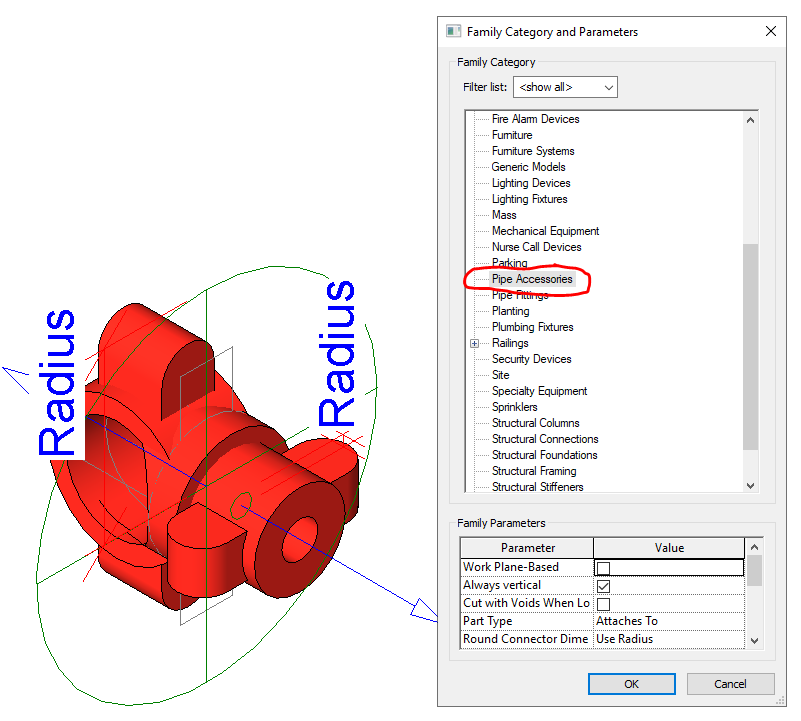Screen dimensions: 801x721
Task: Select Nurse Call Devices category
Action: tap(536, 247)
